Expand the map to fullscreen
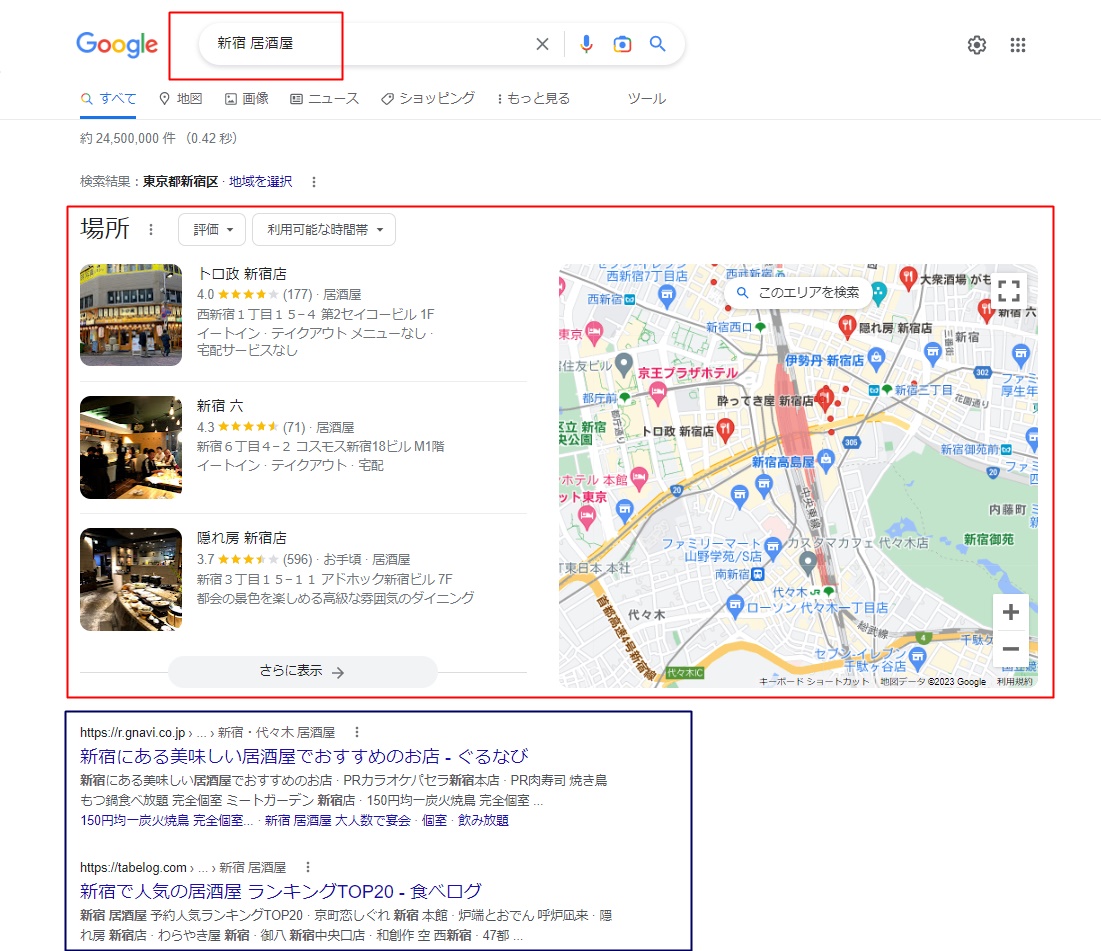This screenshot has width=1101, height=951. point(1009,290)
